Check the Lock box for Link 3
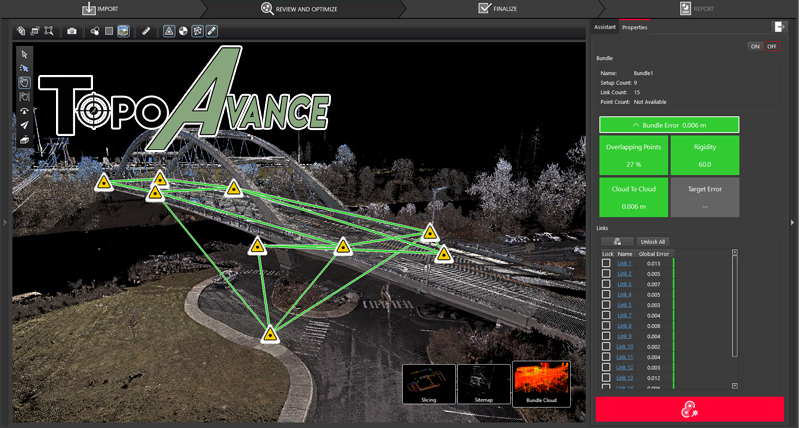800x428 pixels. coord(606,284)
